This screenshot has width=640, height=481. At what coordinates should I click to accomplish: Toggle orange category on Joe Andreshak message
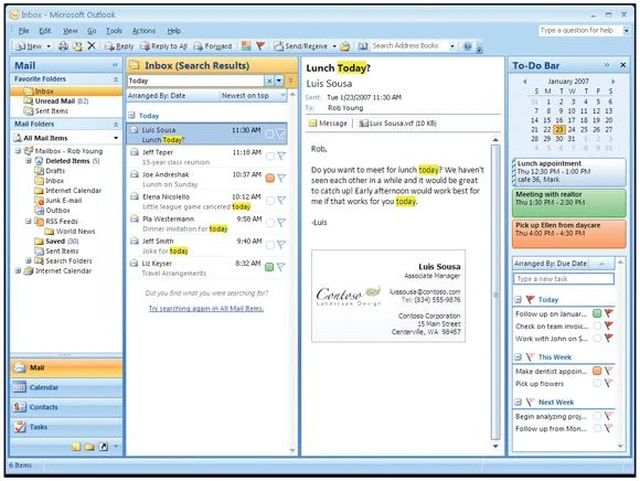pyautogui.click(x=270, y=178)
